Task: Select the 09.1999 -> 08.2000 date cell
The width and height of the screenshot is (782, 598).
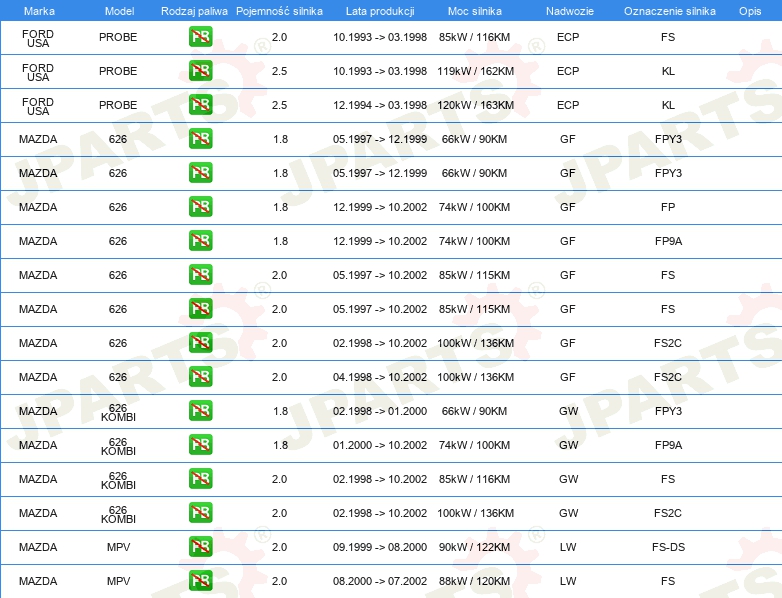Action: coord(380,547)
